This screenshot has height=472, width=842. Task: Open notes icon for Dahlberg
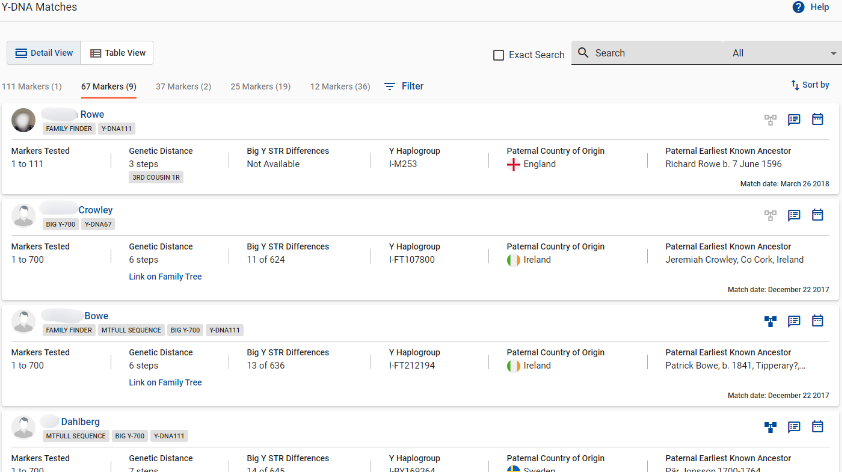(794, 426)
